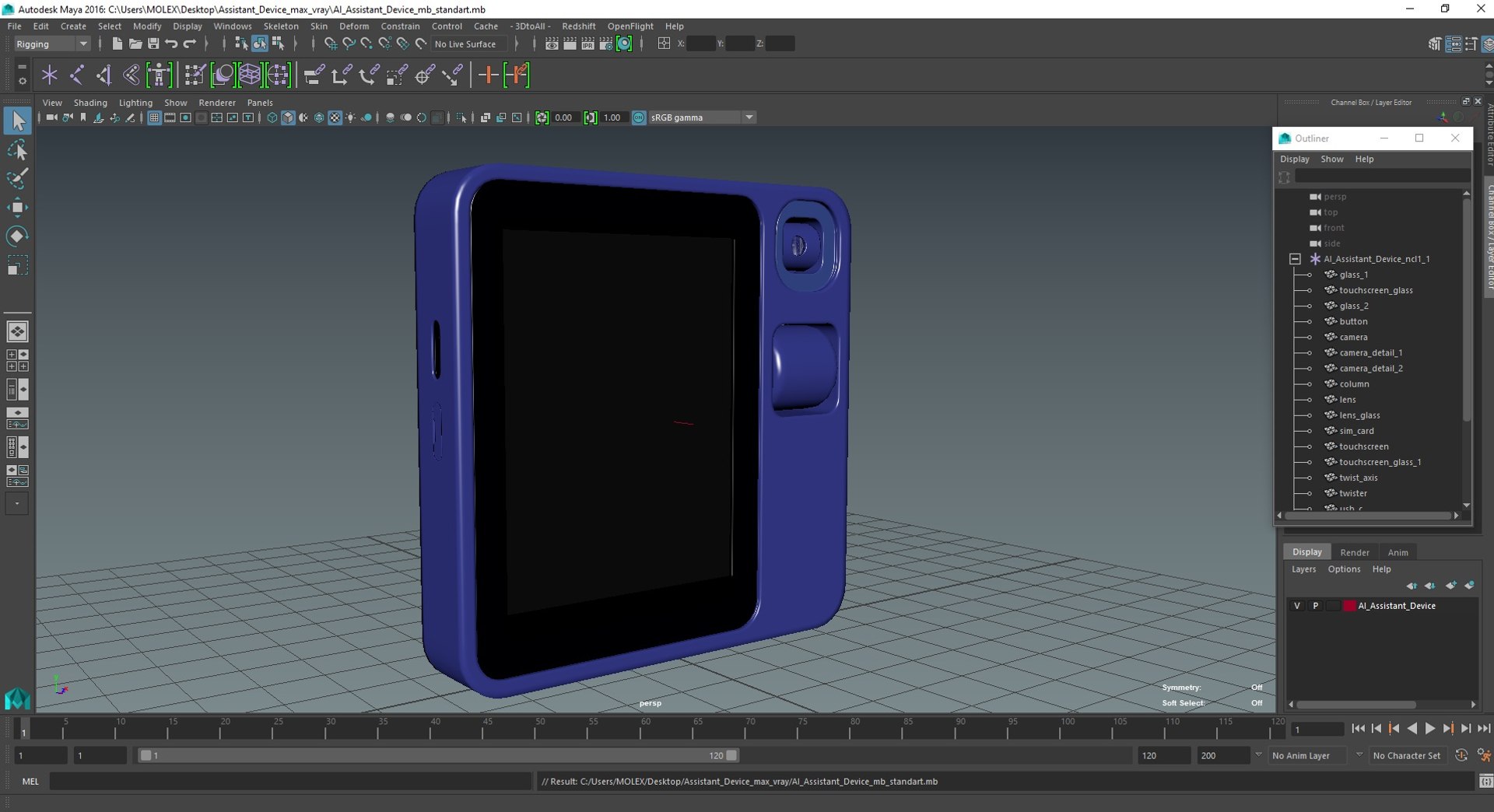This screenshot has height=812, width=1494.
Task: Switch to the Render layer tab
Action: tap(1355, 552)
